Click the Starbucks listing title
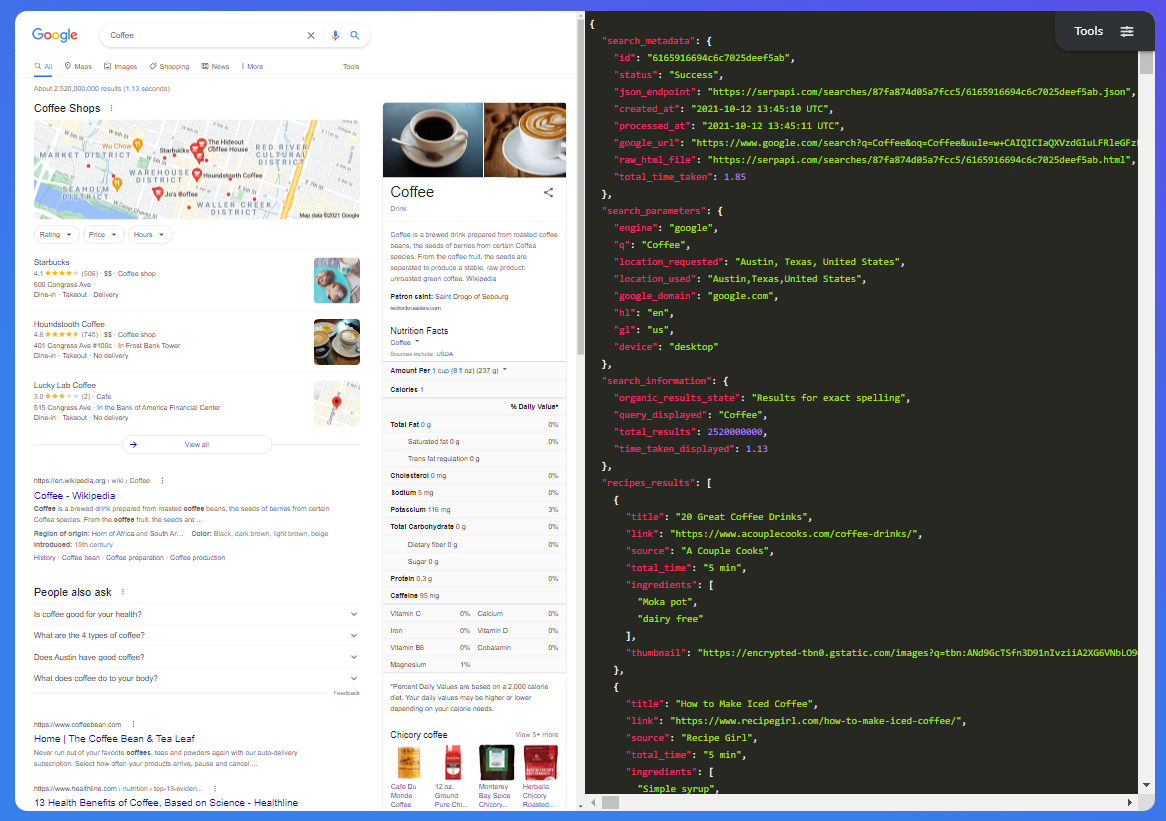 click(51, 263)
